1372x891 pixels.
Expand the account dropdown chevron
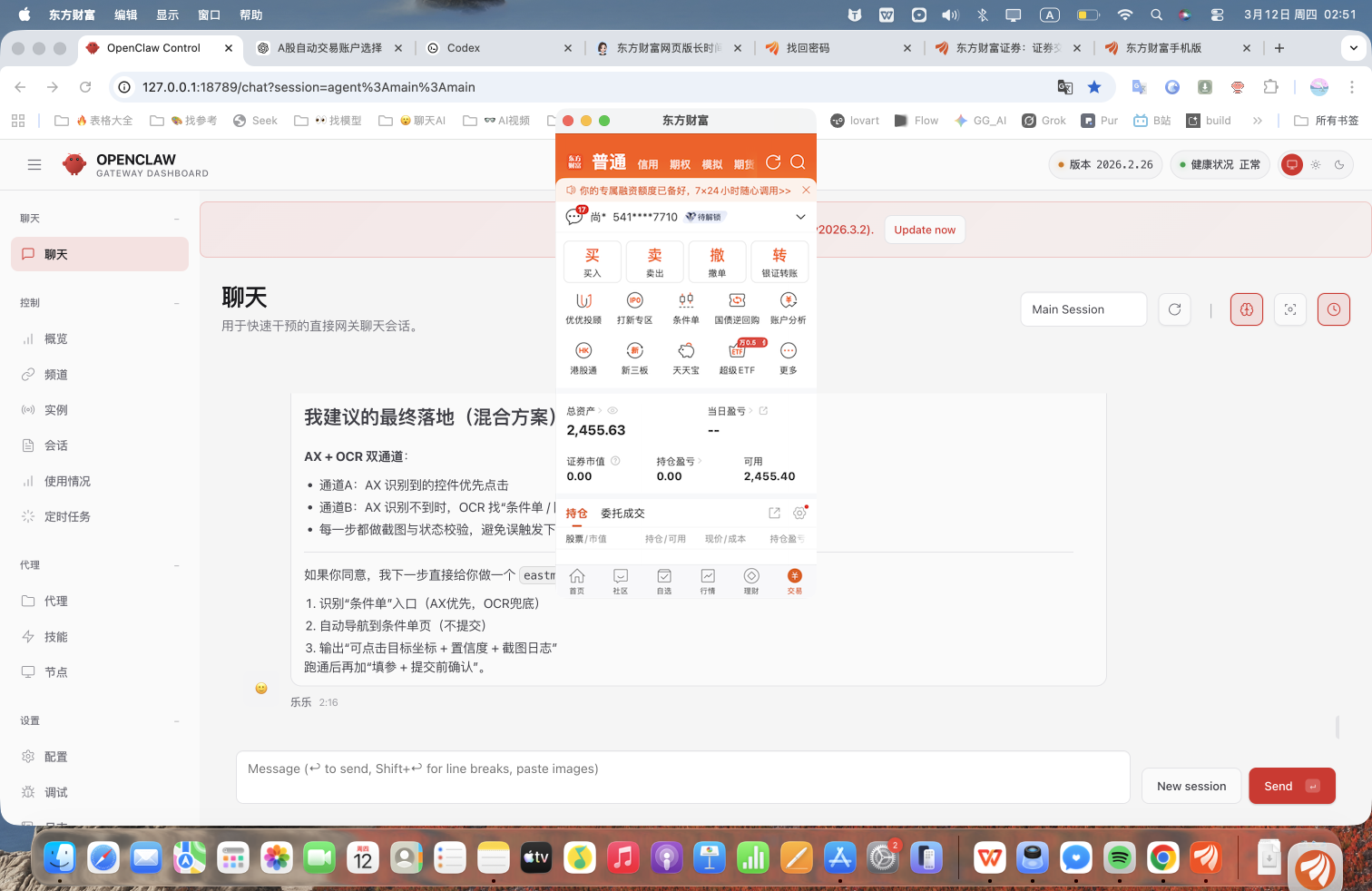[800, 217]
